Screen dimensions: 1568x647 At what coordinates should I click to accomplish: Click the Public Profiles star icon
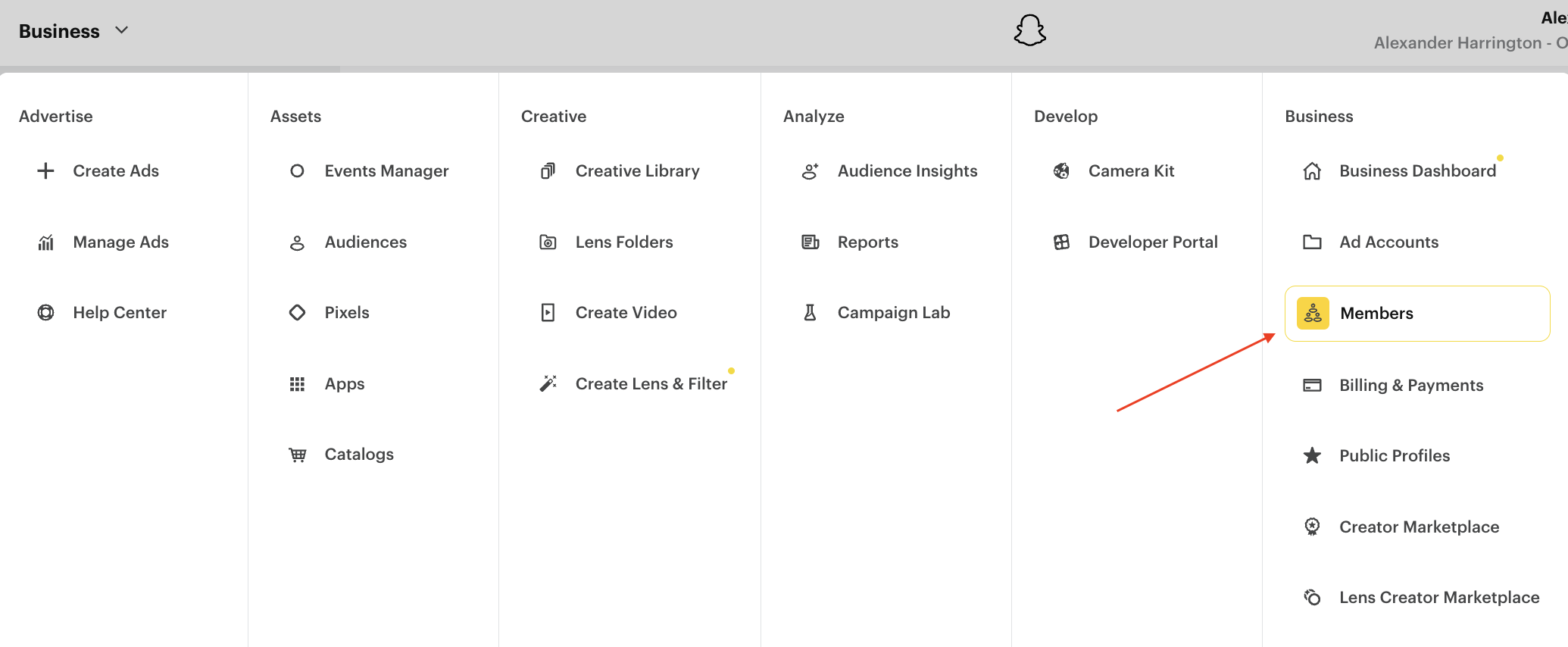(1312, 456)
